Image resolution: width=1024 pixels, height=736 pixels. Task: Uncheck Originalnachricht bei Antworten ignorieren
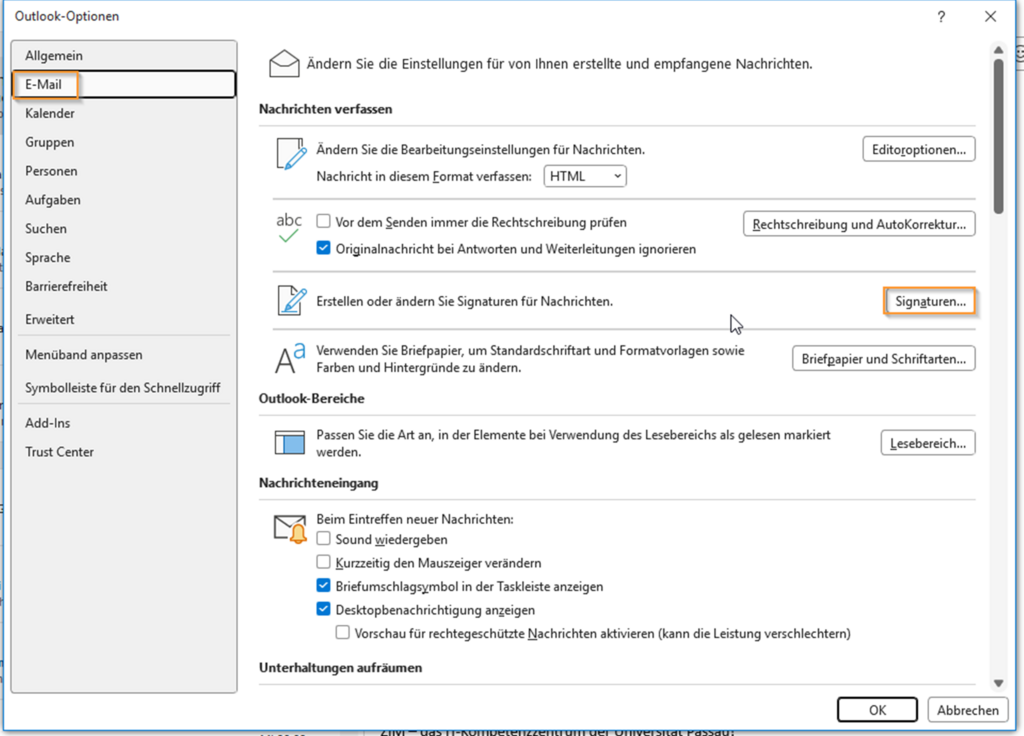pyautogui.click(x=323, y=248)
